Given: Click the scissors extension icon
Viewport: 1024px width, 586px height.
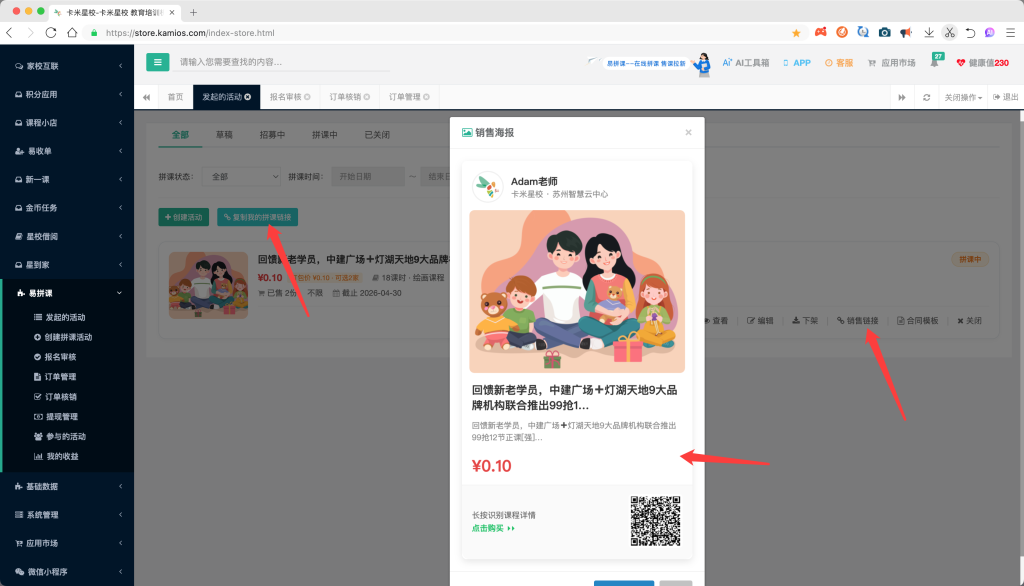Looking at the screenshot, I should [950, 33].
